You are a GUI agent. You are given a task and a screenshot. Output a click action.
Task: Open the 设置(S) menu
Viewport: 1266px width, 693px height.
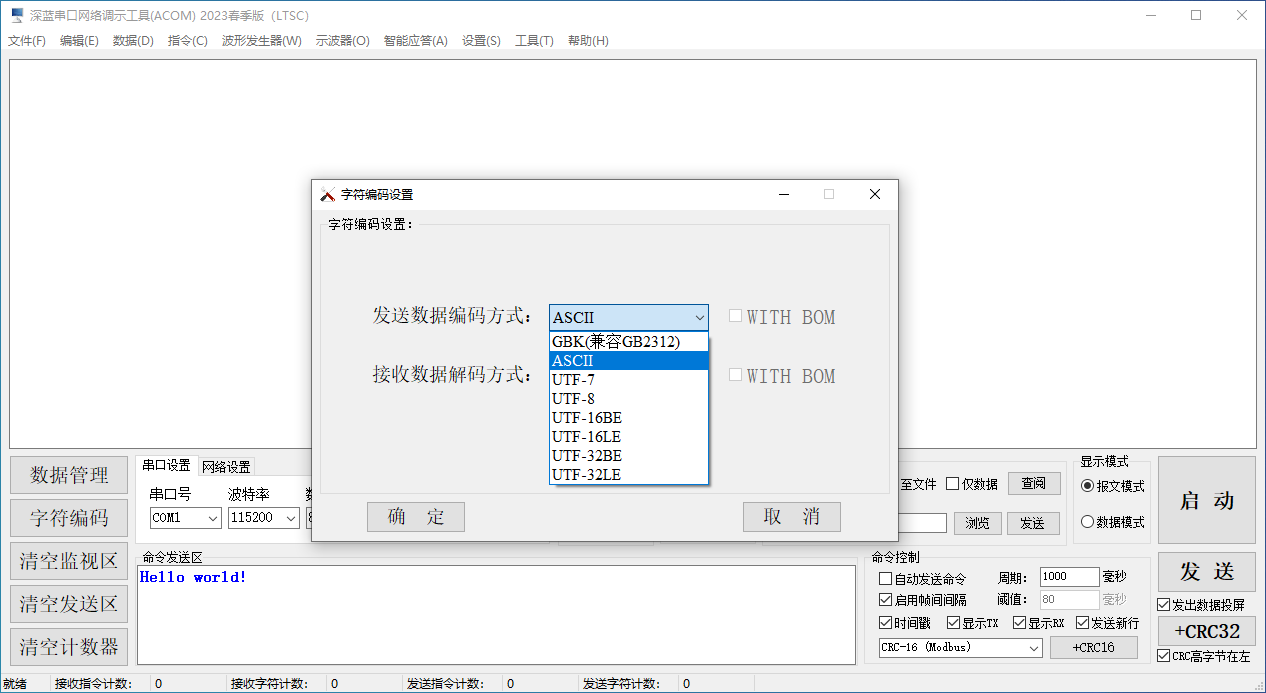481,41
